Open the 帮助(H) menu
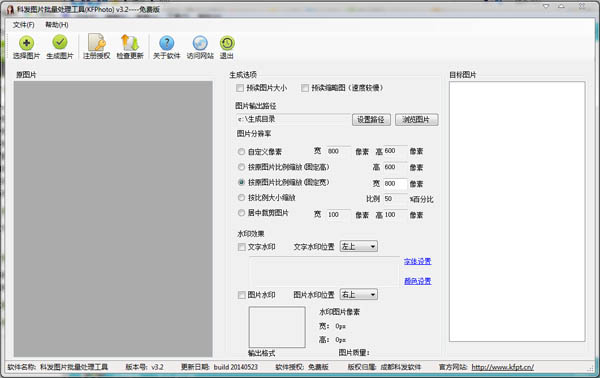The height and width of the screenshot is (378, 600). pos(57,25)
